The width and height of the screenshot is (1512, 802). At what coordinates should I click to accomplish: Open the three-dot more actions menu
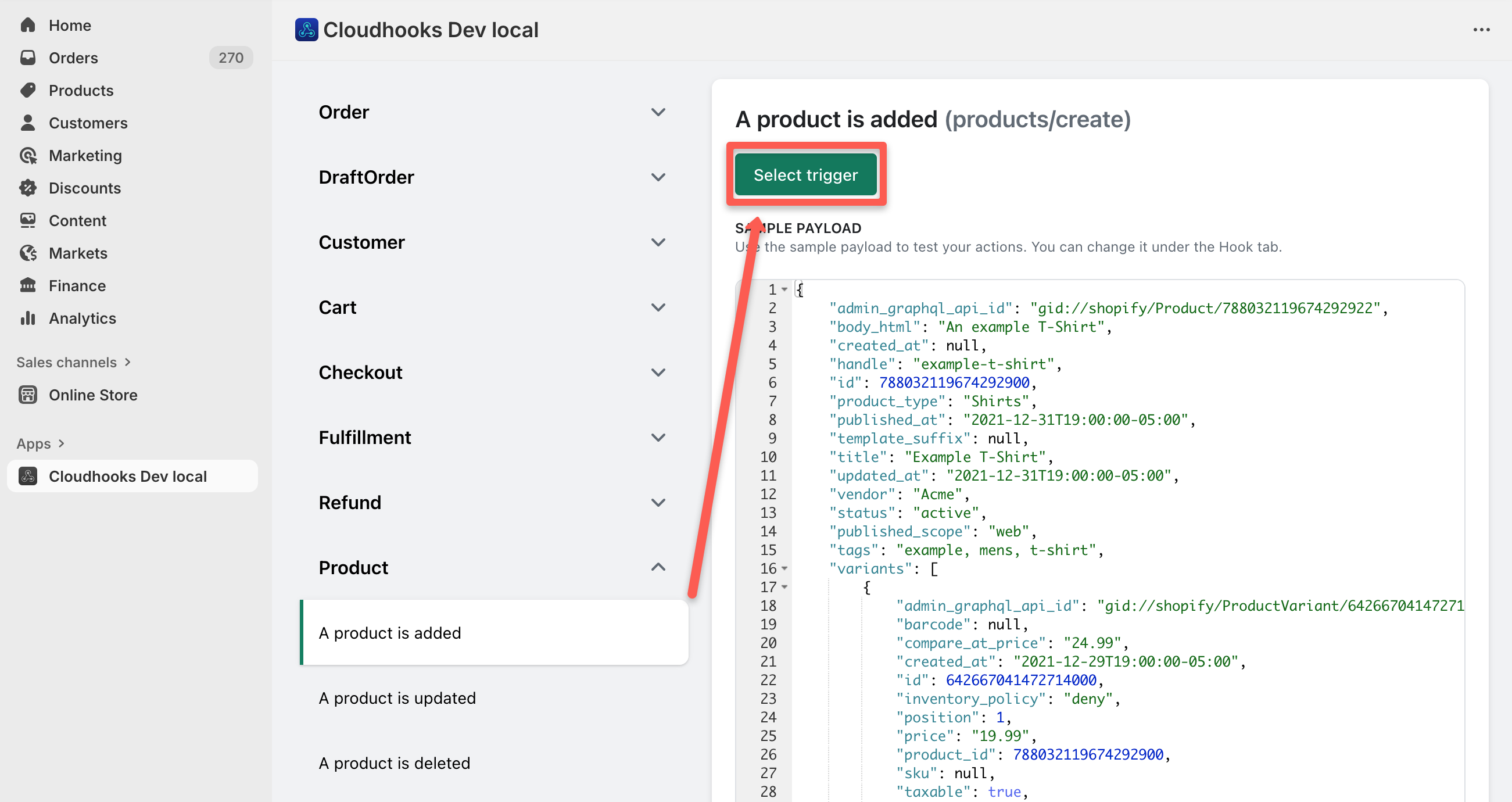[x=1481, y=30]
